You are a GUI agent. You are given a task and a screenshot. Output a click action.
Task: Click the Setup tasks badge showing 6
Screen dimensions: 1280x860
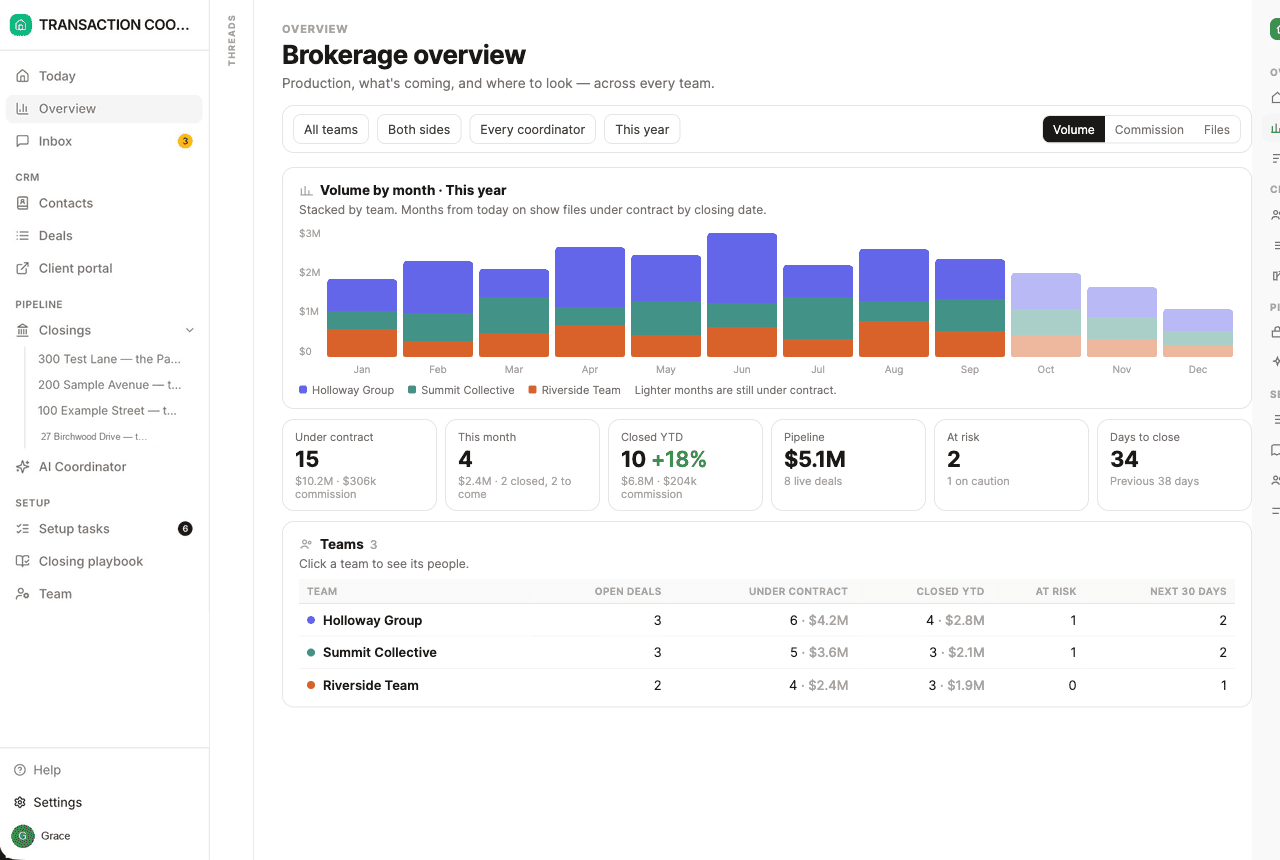tap(185, 529)
